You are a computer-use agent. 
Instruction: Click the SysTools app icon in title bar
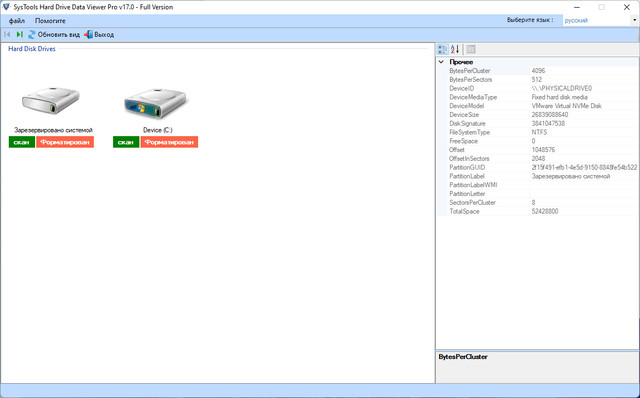click(x=6, y=7)
